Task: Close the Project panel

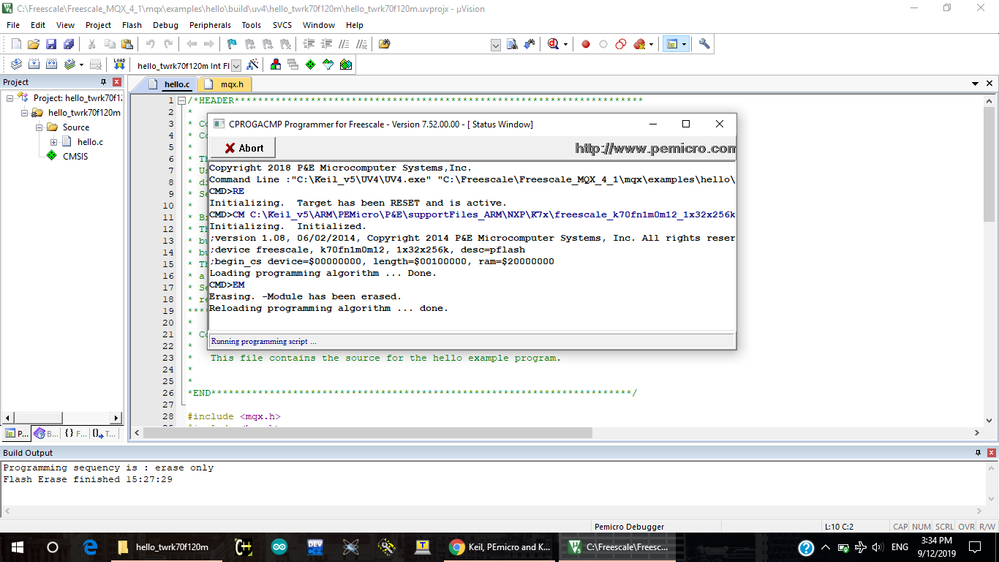Action: coord(117,82)
